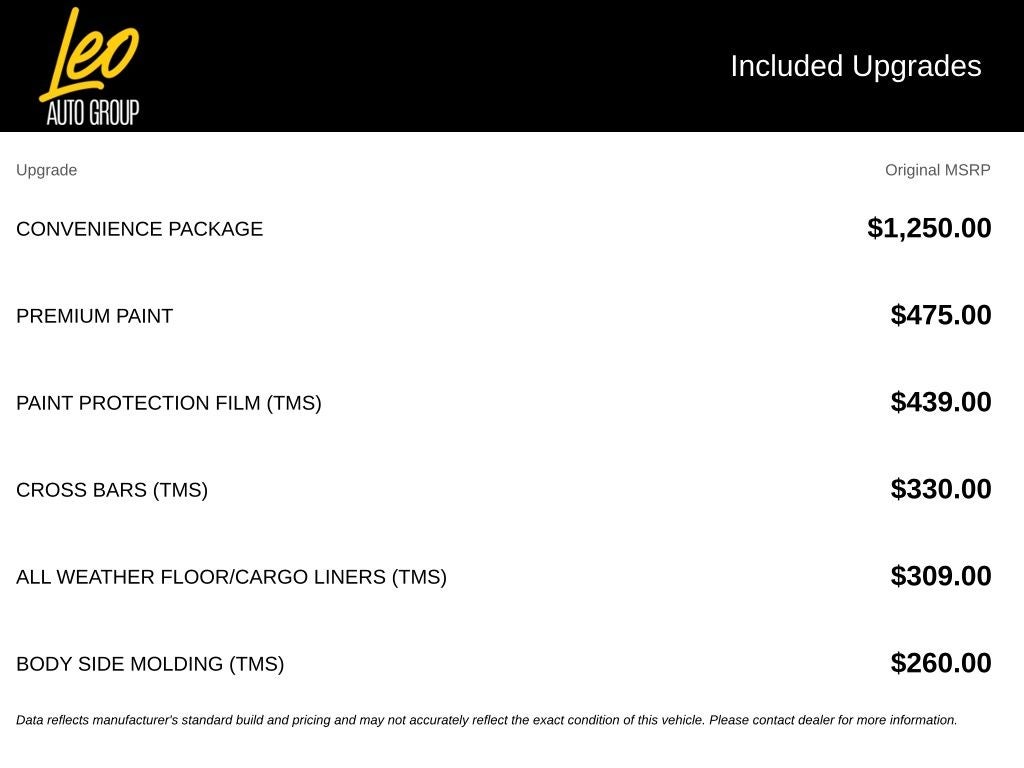The width and height of the screenshot is (1024, 768).
Task: Click the Included Upgrades heading
Action: point(856,66)
